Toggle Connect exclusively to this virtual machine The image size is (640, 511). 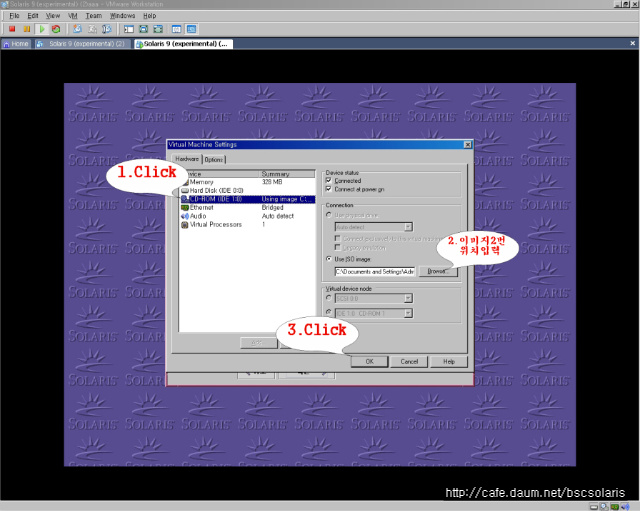click(x=338, y=238)
